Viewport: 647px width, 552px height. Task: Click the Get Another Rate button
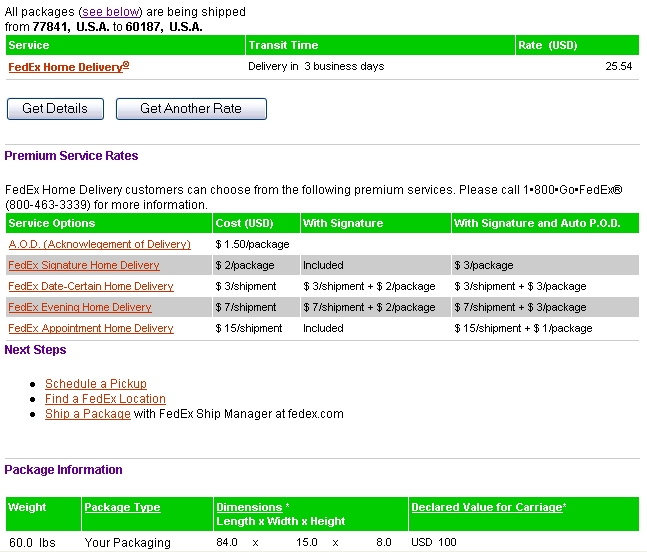click(191, 108)
